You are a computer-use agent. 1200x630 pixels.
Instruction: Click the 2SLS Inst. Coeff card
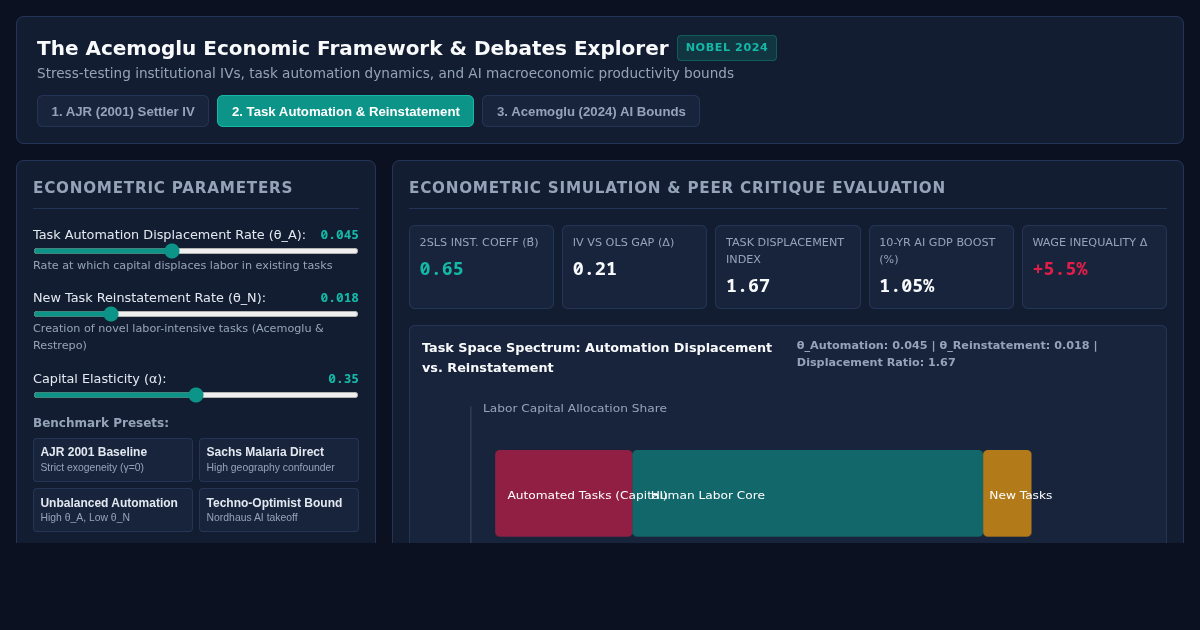[x=481, y=267]
